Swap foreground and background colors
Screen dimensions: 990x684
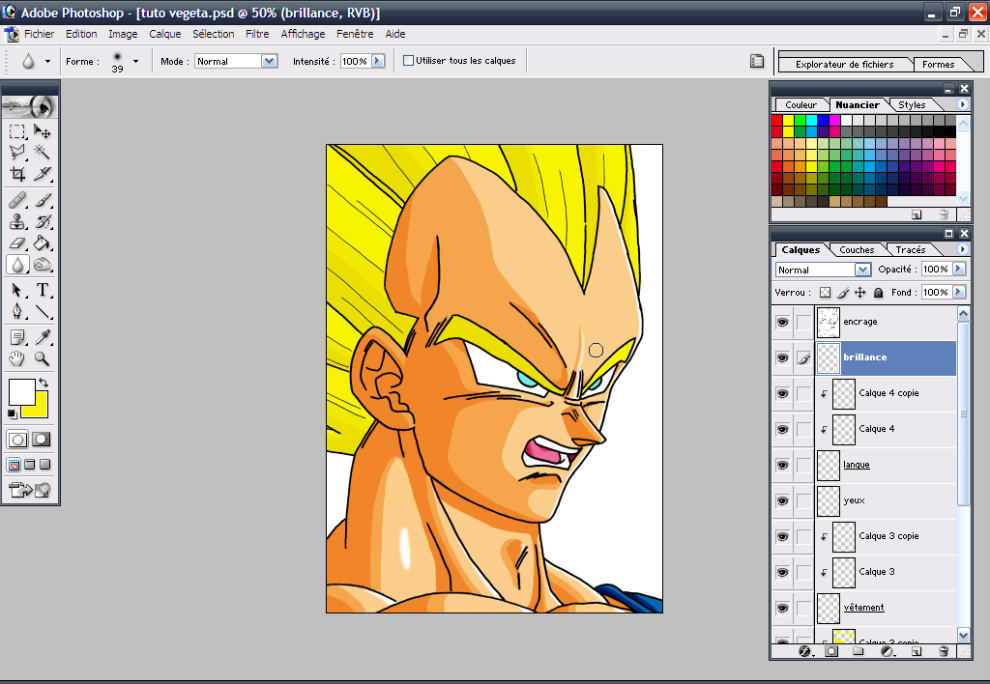(43, 383)
